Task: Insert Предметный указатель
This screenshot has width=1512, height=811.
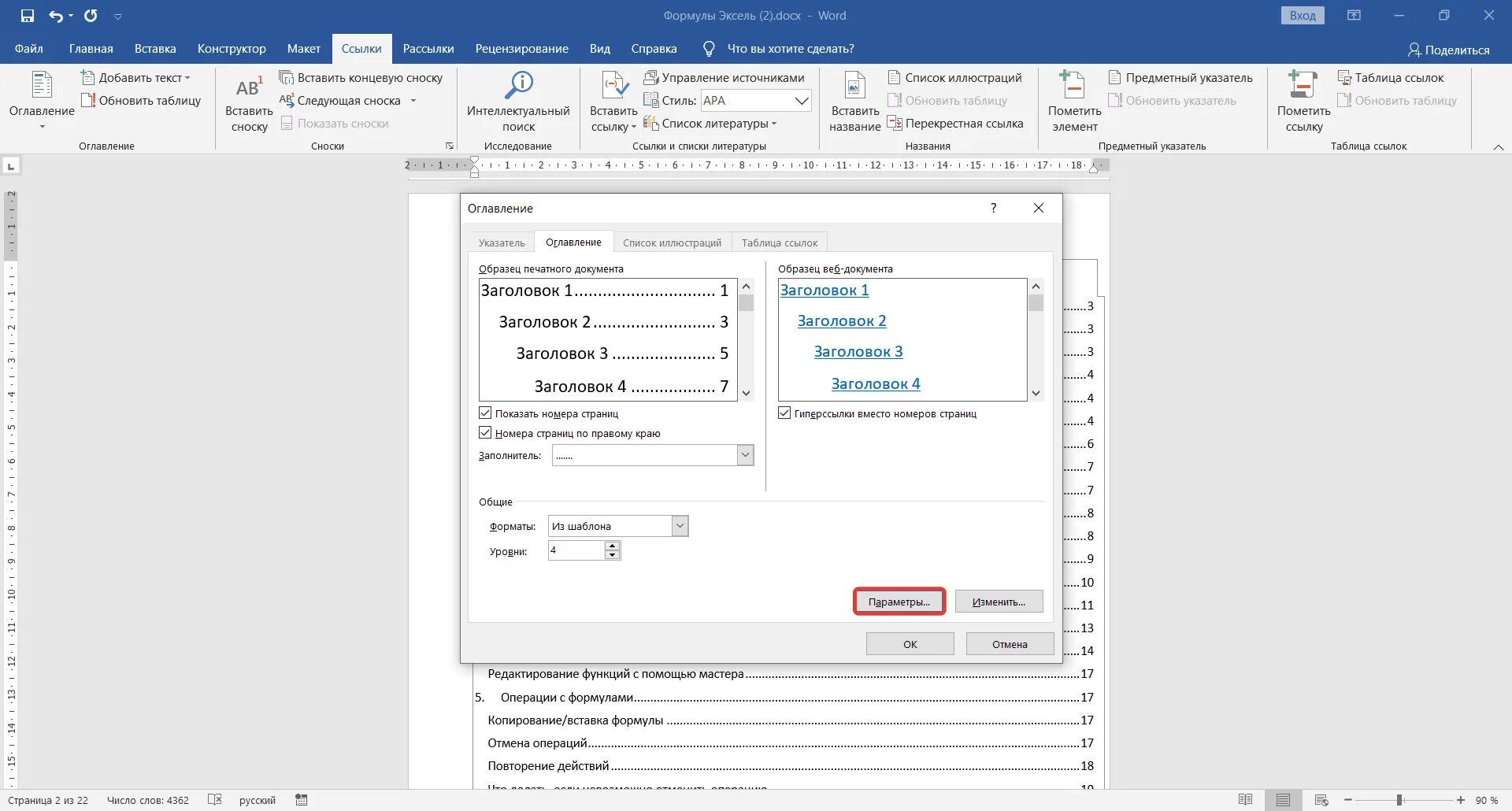Action: [x=1180, y=77]
